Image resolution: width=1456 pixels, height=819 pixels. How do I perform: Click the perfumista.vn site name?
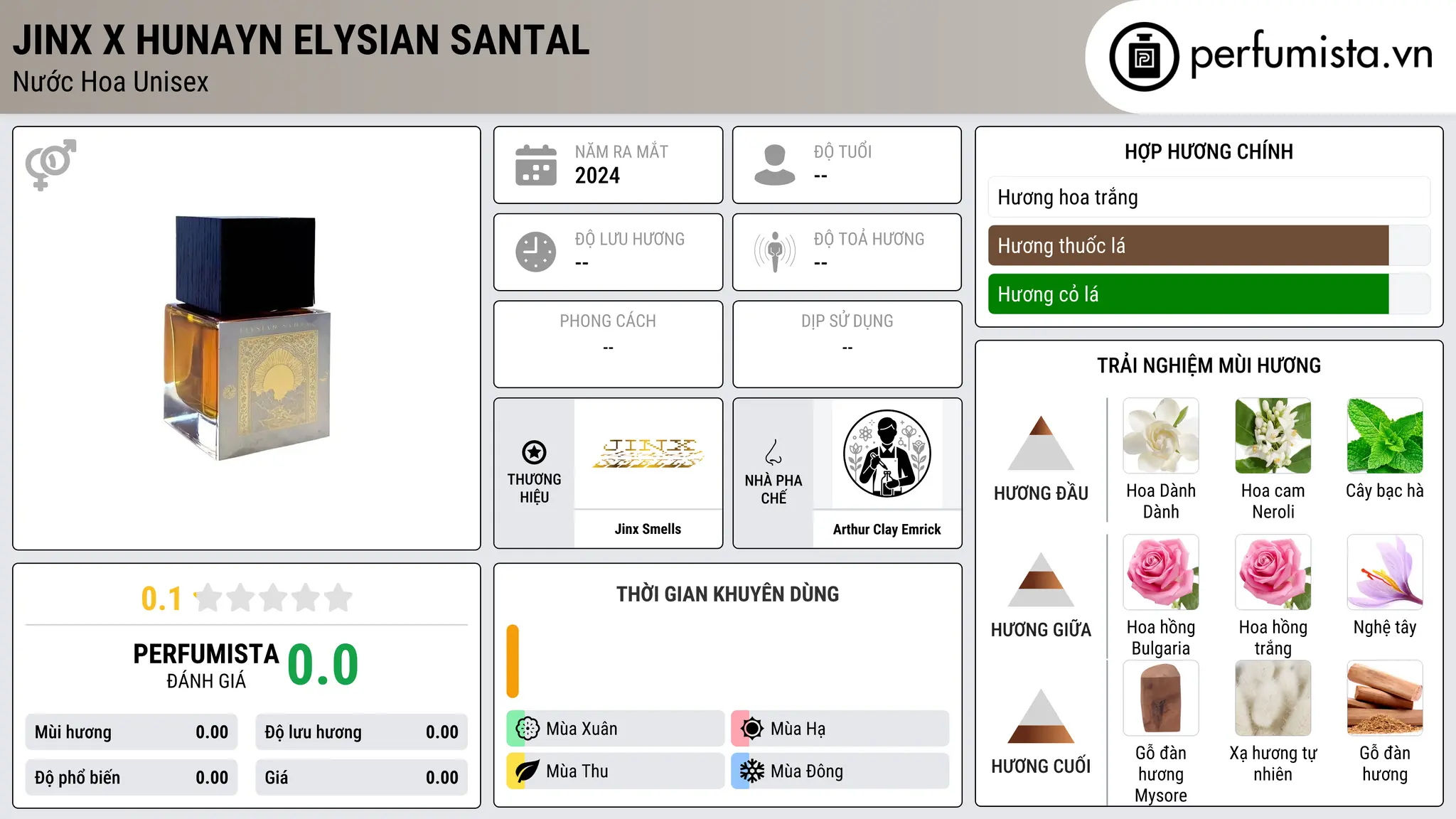tap(1312, 54)
